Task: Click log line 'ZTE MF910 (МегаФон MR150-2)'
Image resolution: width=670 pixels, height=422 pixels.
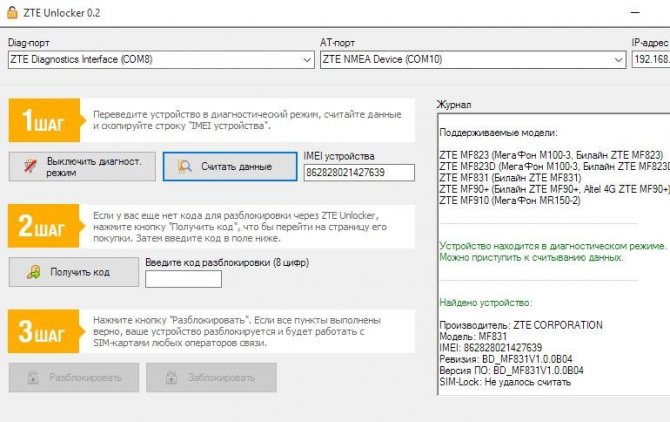Action: pyautogui.click(x=510, y=200)
